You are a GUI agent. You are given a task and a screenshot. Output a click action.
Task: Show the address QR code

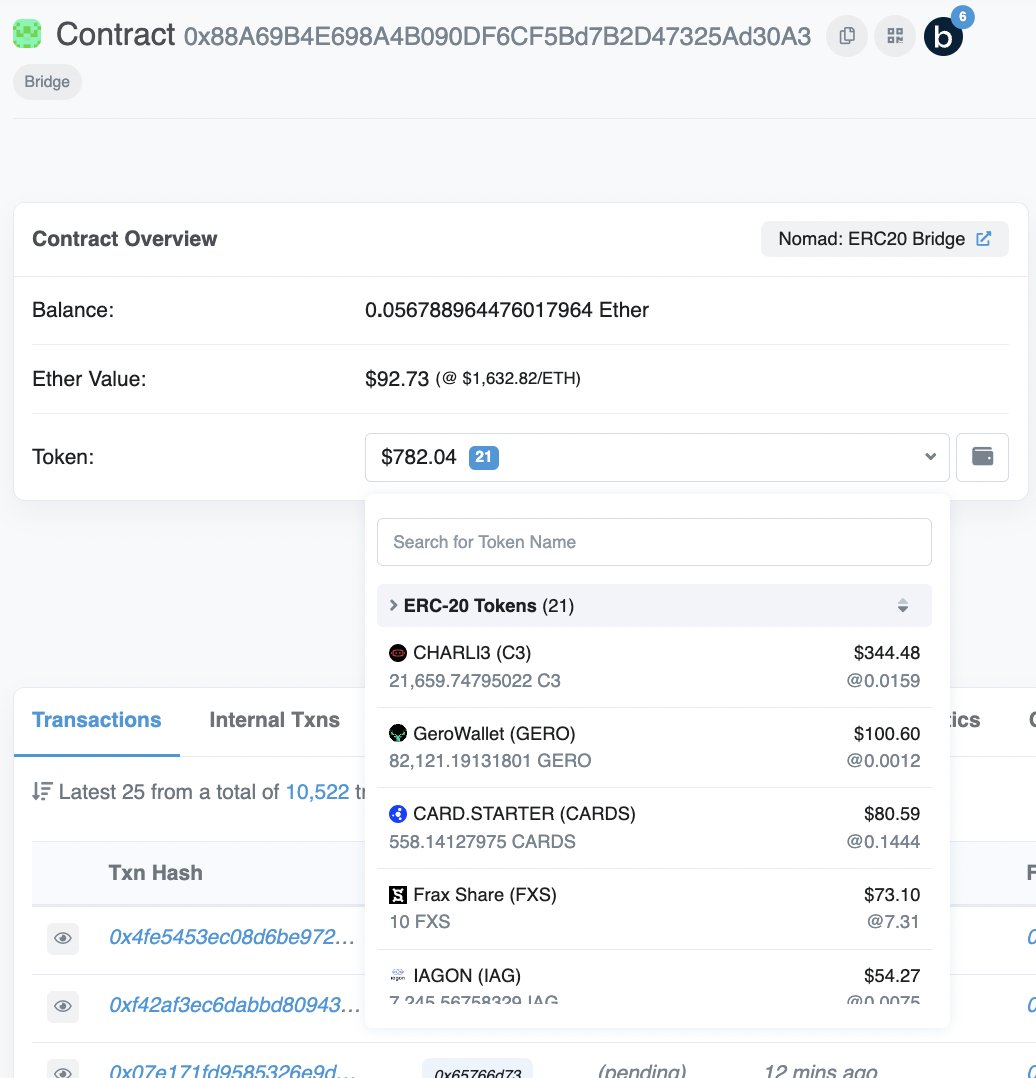[894, 36]
